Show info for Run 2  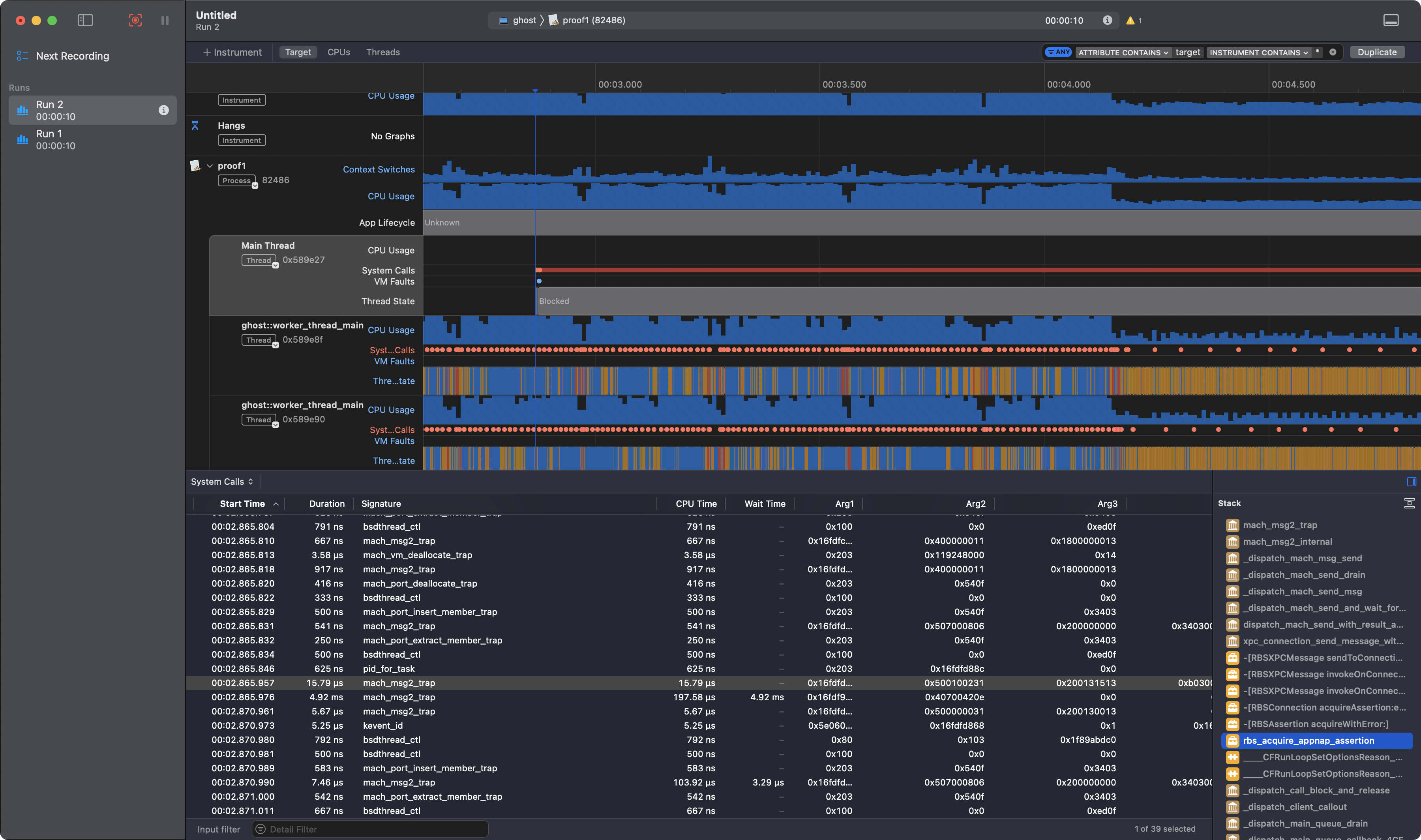click(163, 111)
